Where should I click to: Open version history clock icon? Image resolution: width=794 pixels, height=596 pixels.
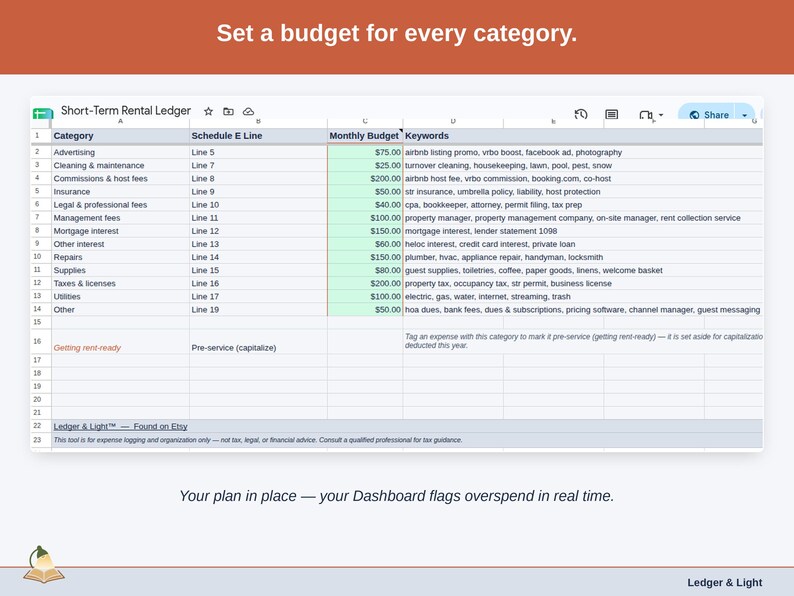click(581, 114)
